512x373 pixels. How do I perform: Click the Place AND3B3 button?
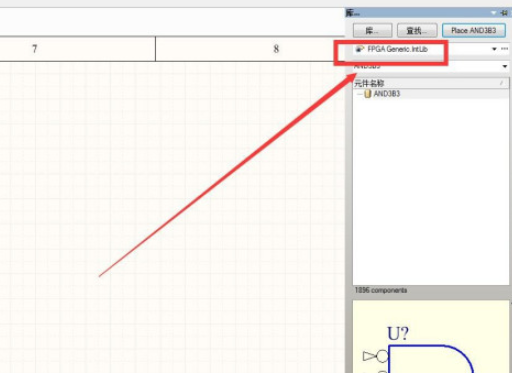[474, 31]
